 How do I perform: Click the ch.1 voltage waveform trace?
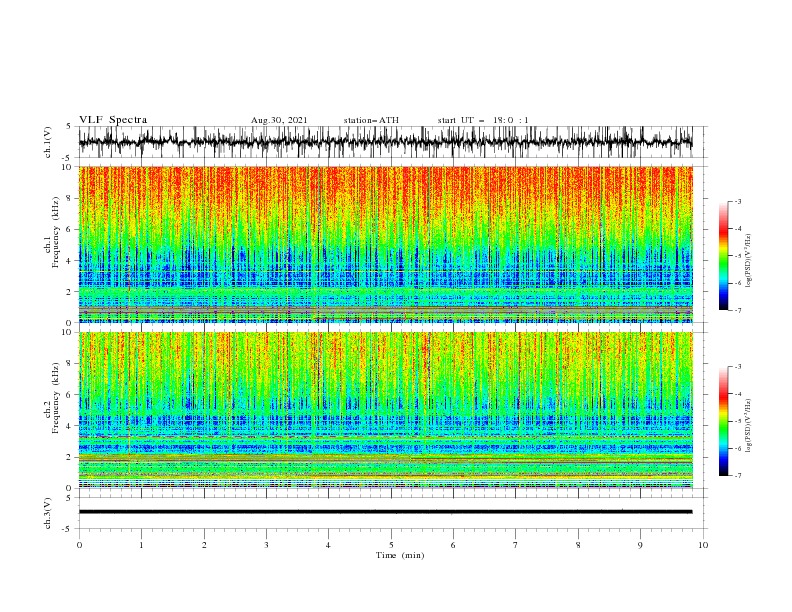[385, 142]
